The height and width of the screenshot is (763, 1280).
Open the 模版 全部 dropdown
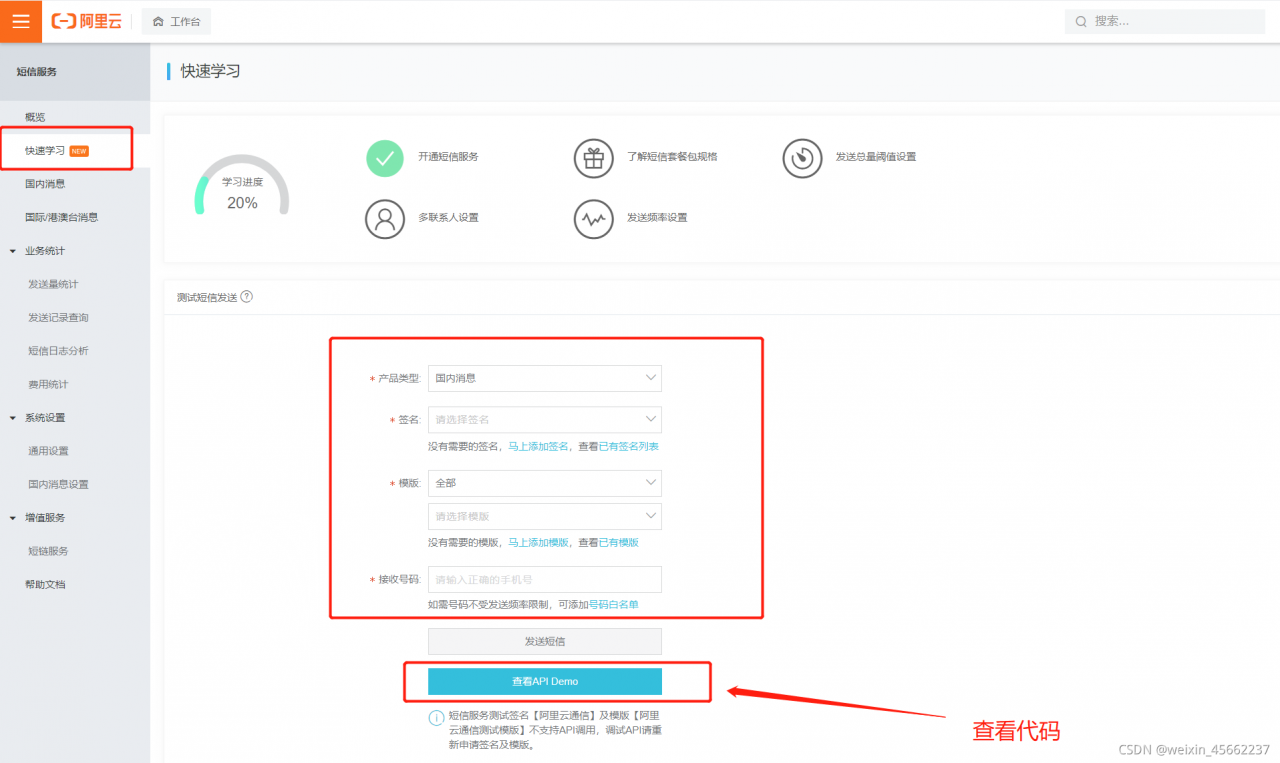coord(545,483)
